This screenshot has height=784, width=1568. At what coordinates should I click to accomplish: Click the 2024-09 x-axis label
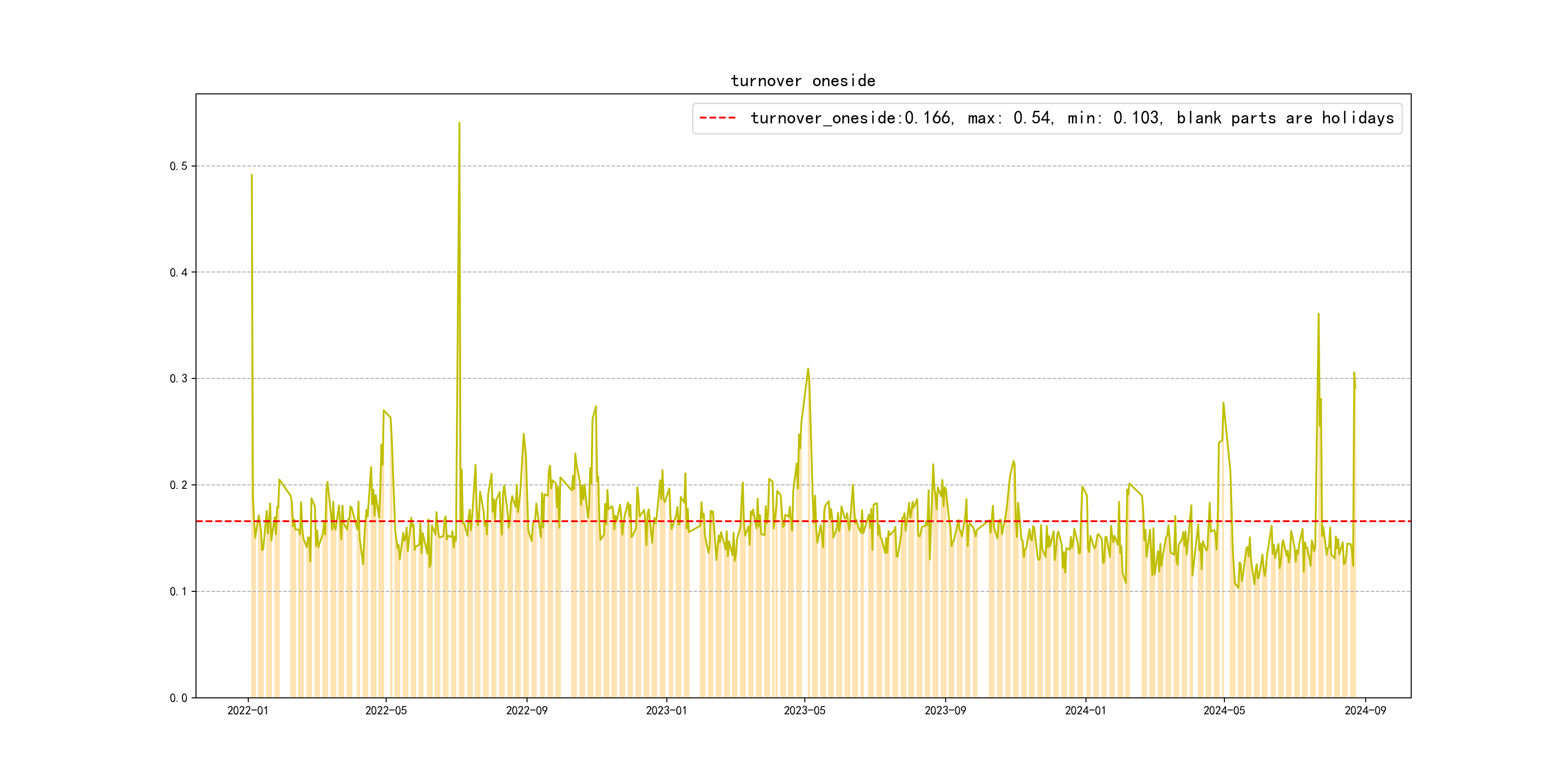pyautogui.click(x=1365, y=710)
